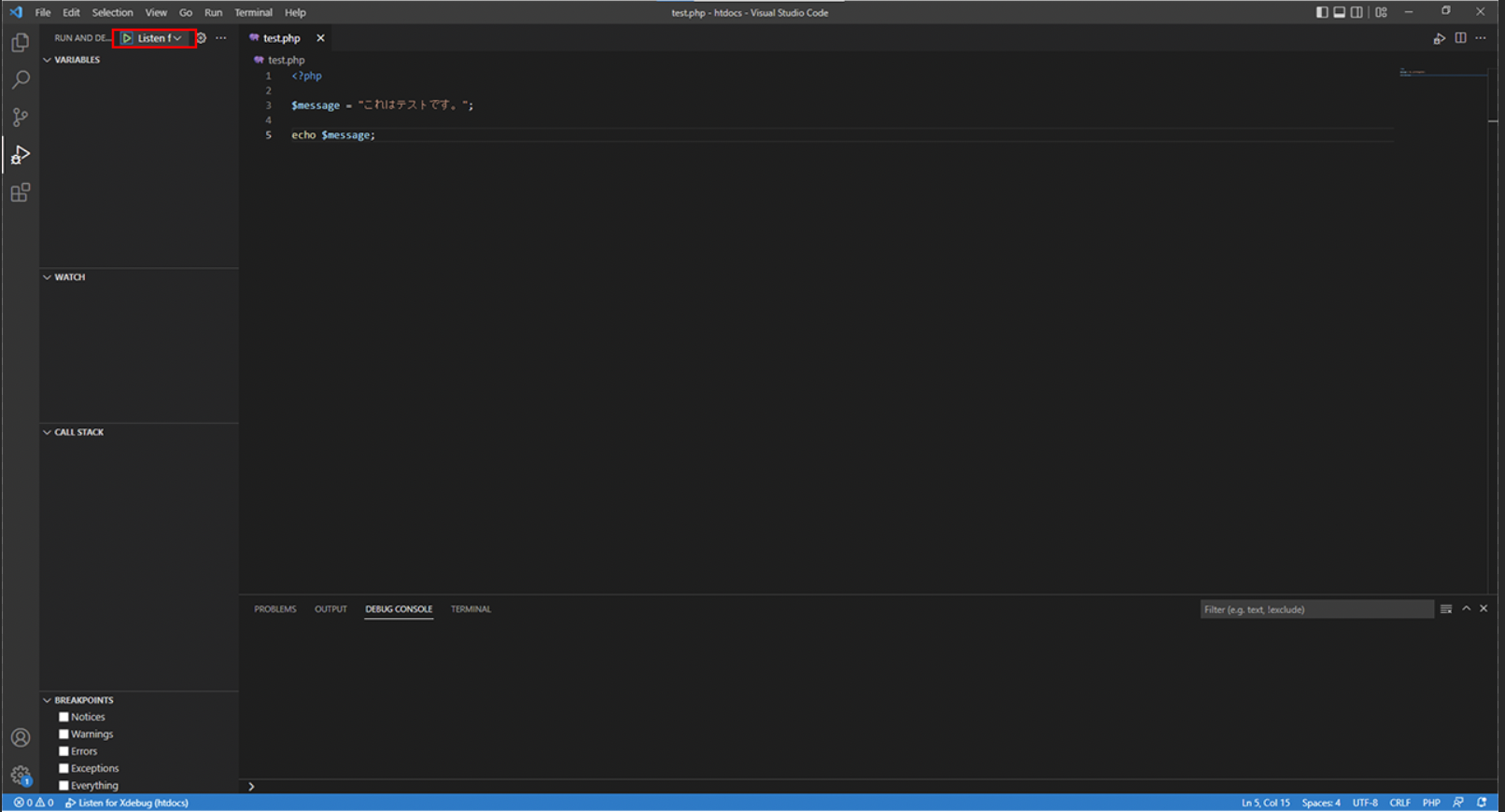Open the View menu
Viewport: 1505px width, 812px height.
[156, 12]
